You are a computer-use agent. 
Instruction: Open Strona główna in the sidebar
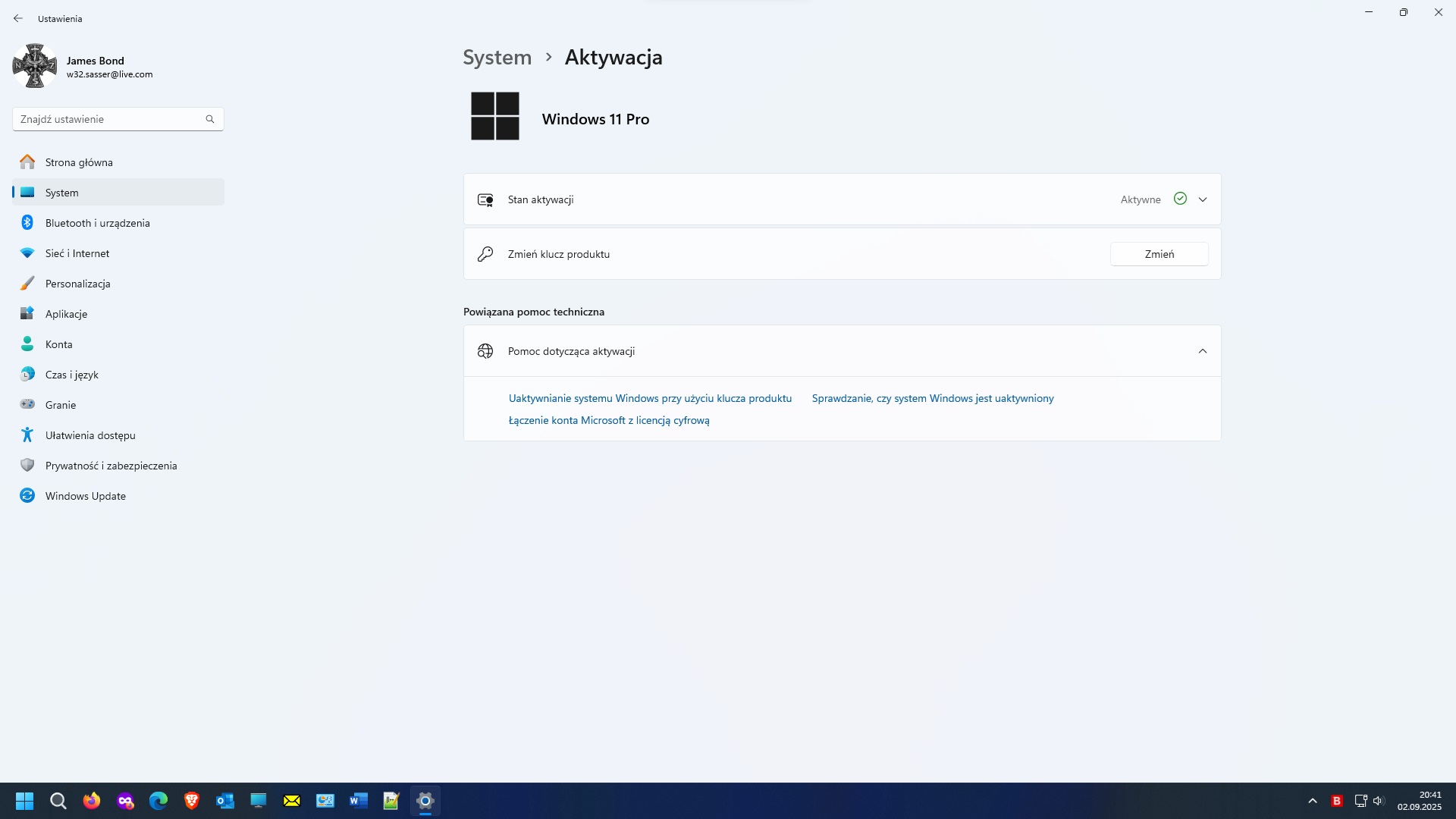point(118,162)
